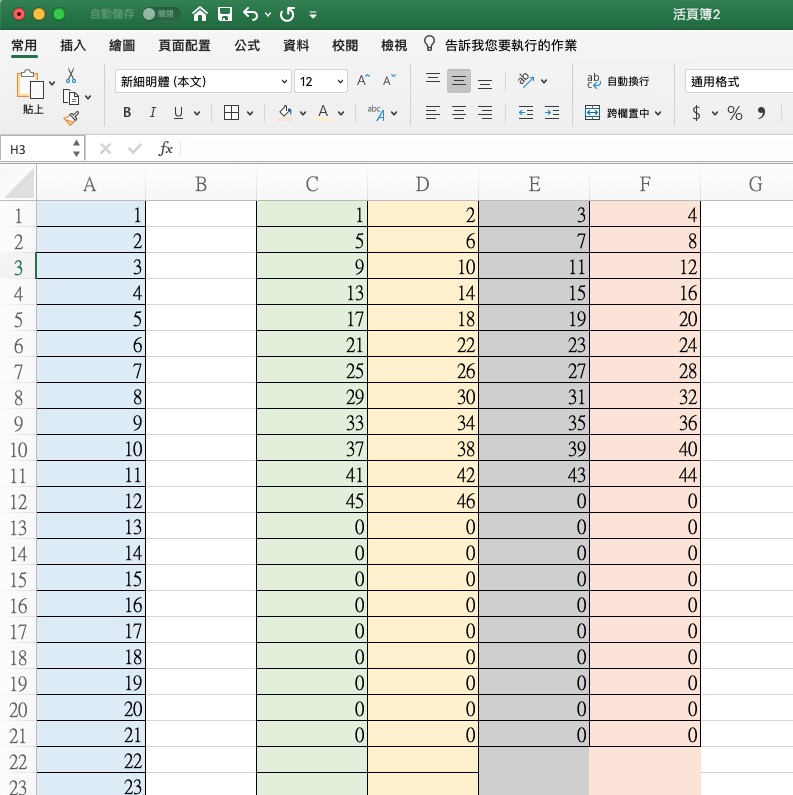Open the 公式 (Formulas) tab

click(247, 45)
